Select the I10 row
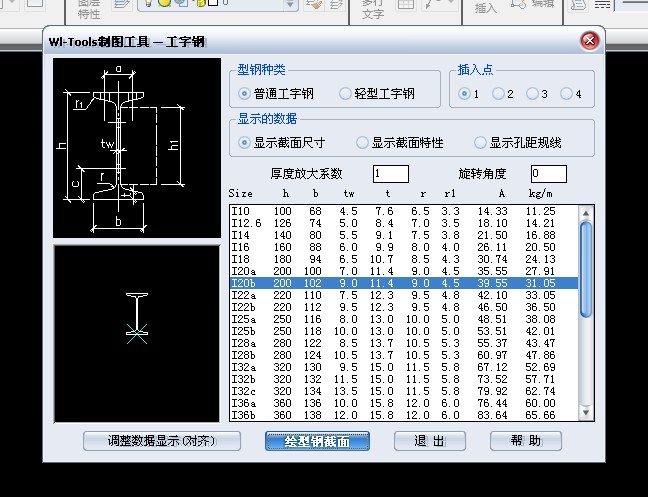Viewport: 648px width, 497px height. click(x=403, y=211)
